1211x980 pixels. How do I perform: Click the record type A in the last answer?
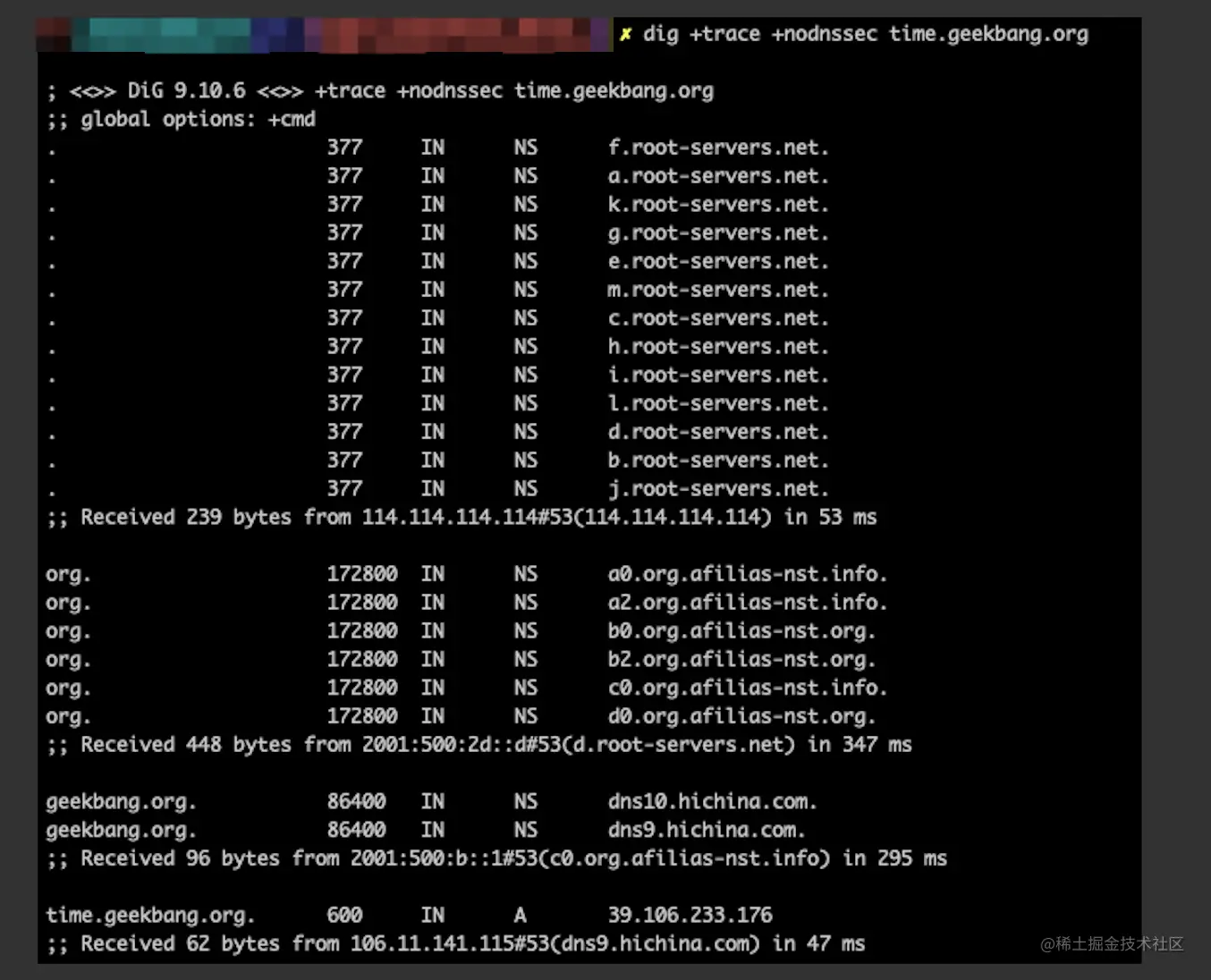[520, 916]
